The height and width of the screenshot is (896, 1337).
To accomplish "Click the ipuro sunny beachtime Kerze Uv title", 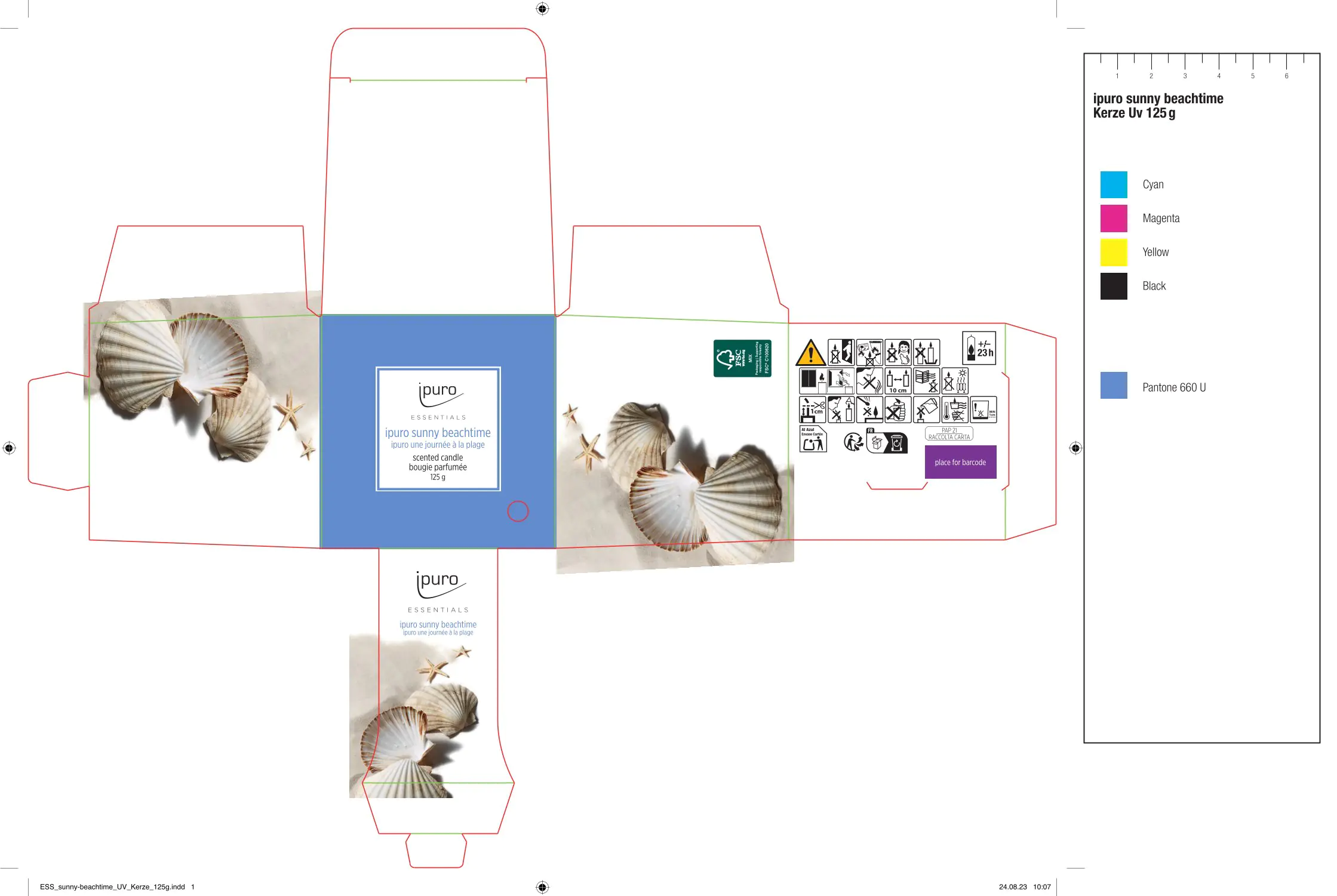I will point(1157,106).
